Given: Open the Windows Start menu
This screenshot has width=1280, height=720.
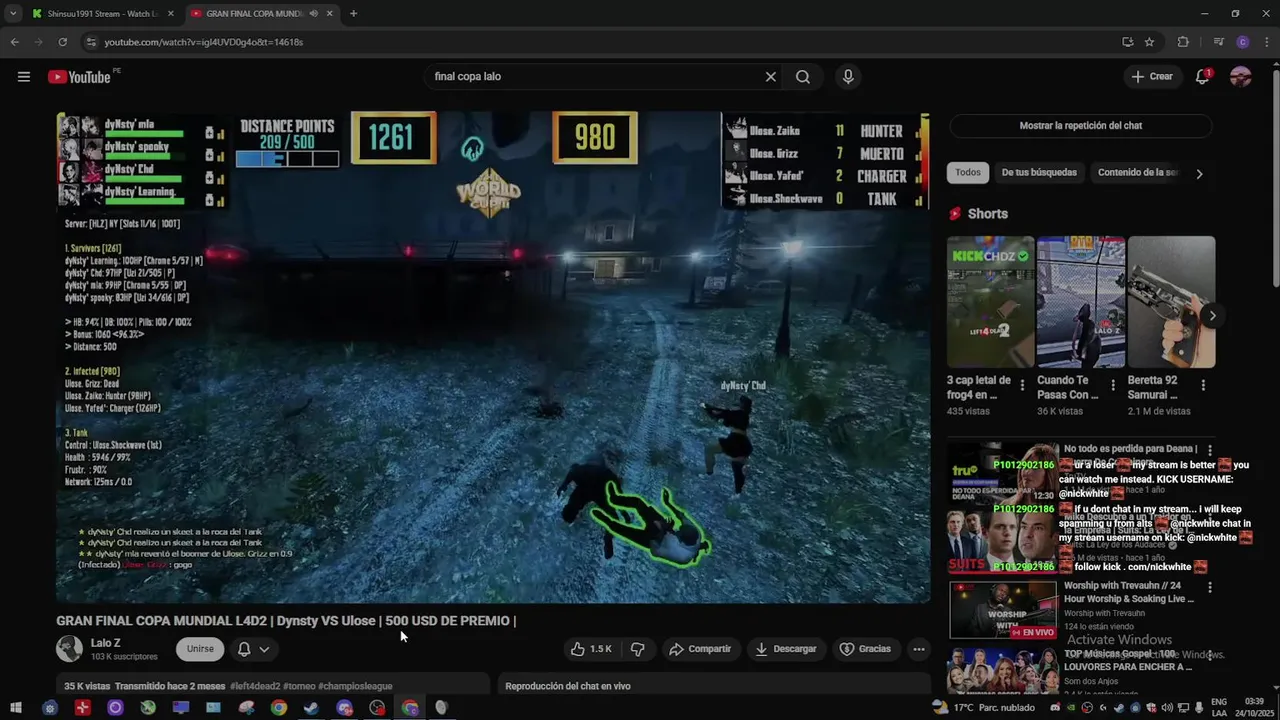Looking at the screenshot, I should [16, 708].
